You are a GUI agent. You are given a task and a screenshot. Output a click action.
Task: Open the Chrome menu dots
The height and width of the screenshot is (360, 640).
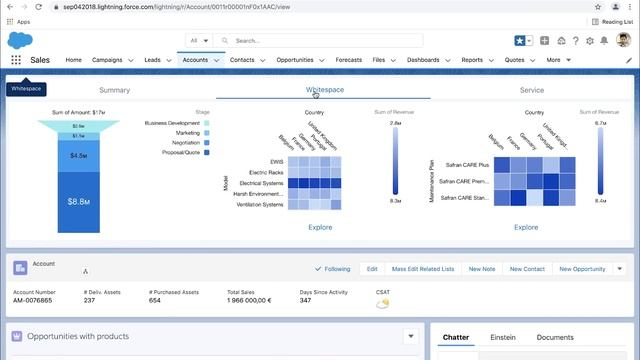[x=630, y=7]
